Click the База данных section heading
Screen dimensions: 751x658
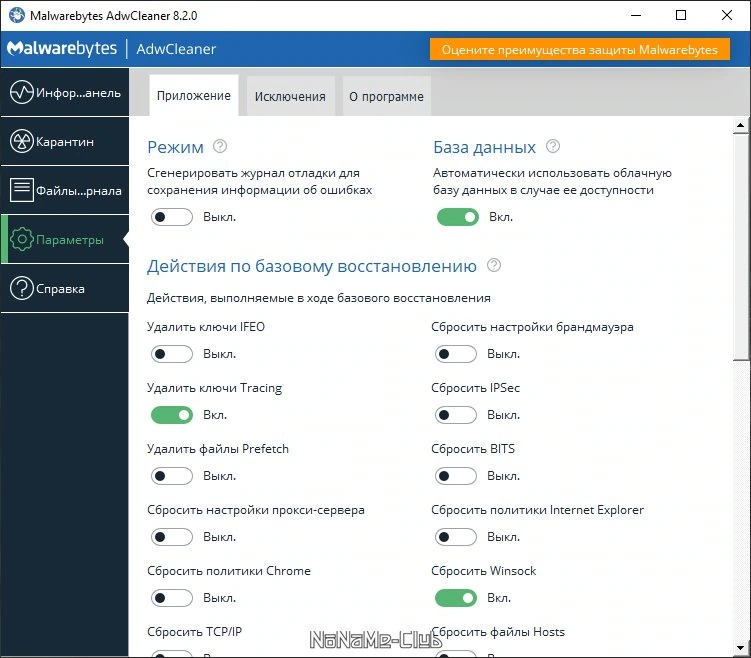(x=484, y=147)
